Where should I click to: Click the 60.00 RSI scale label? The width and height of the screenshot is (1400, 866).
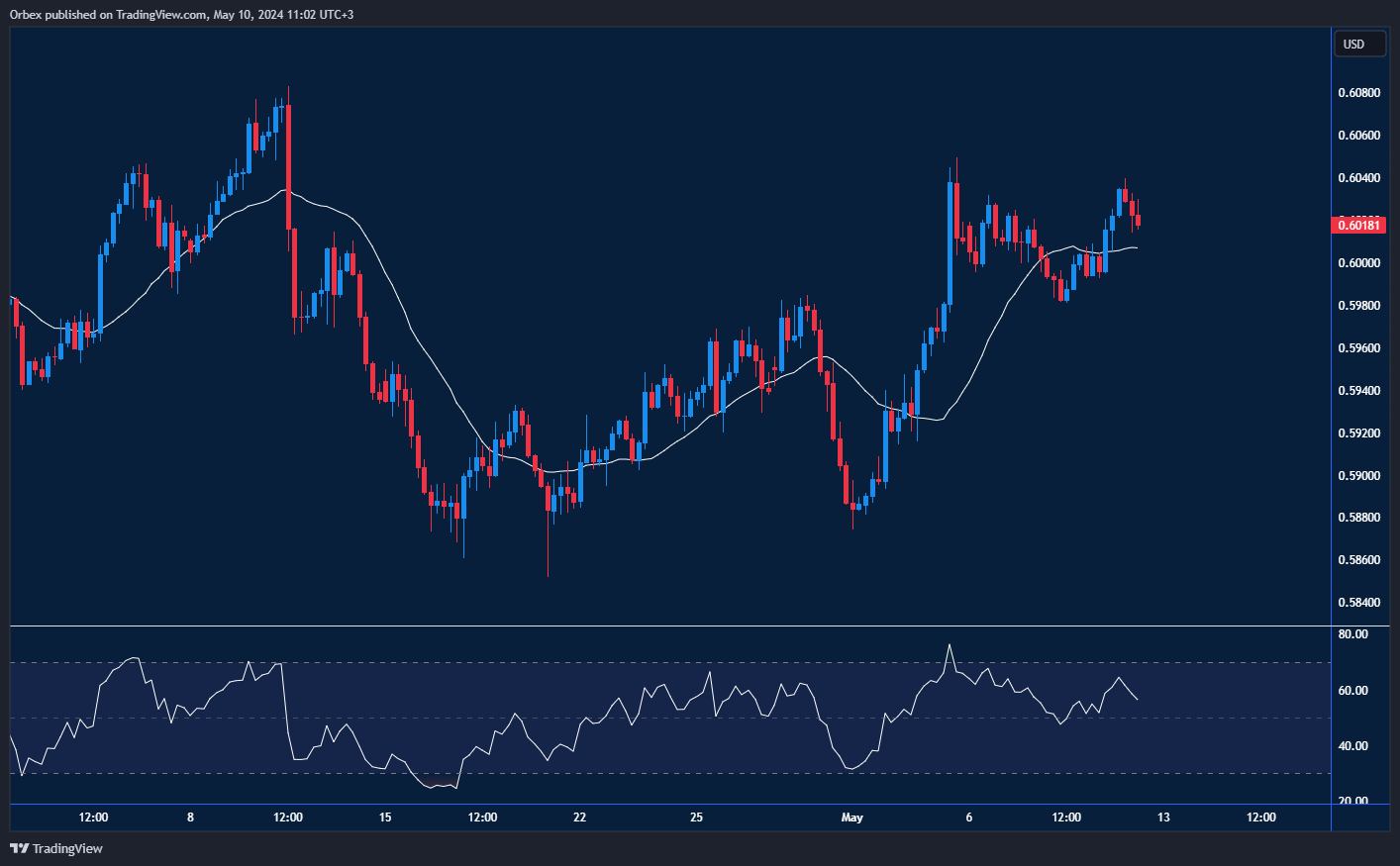tap(1352, 688)
